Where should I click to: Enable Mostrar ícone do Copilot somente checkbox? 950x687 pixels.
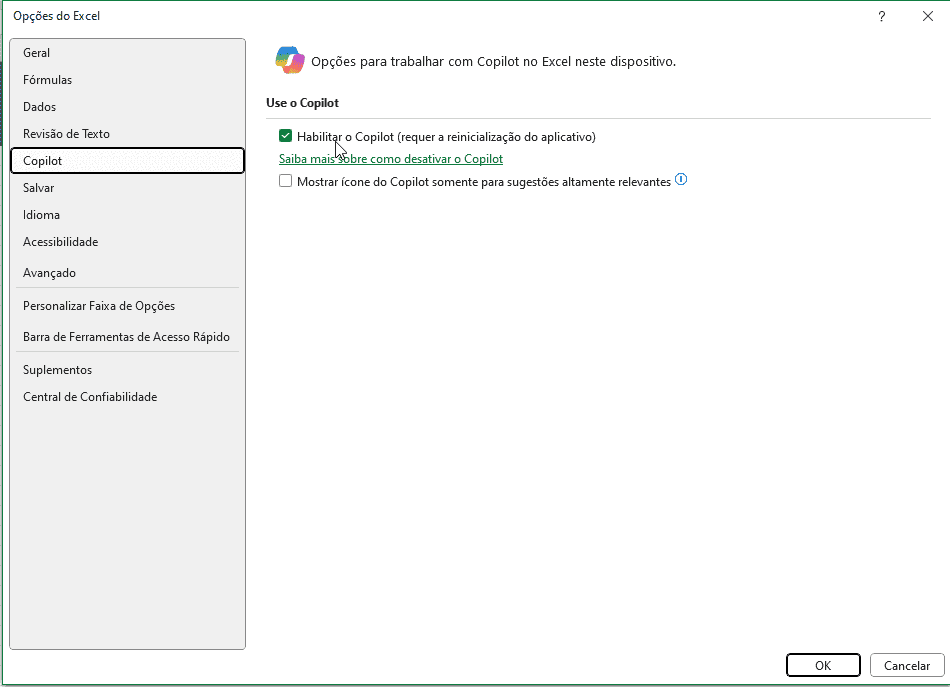pyautogui.click(x=285, y=181)
